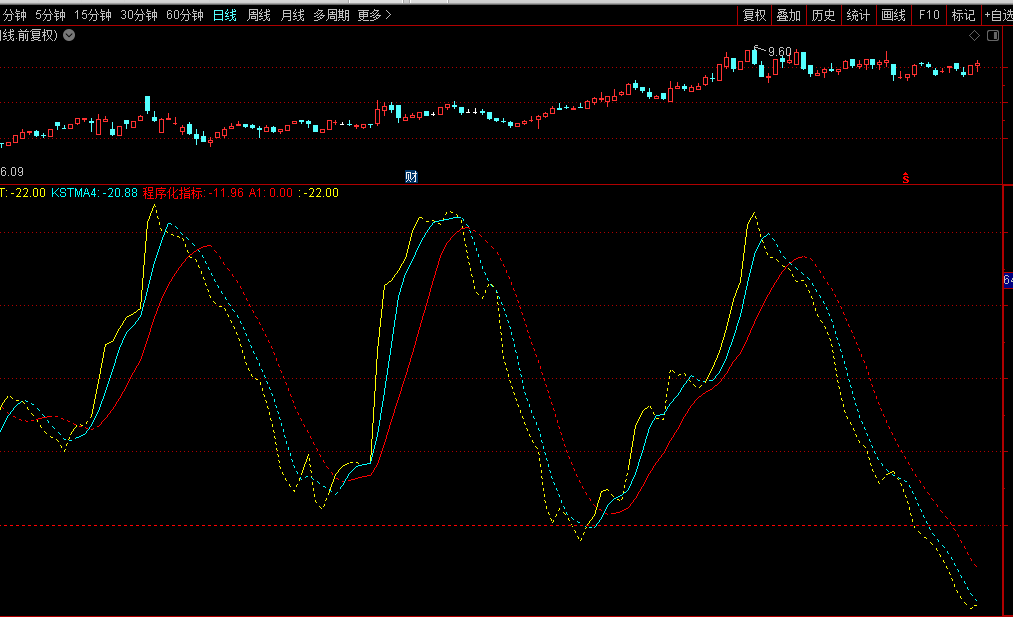Click the diamond marker icon above the chart

tap(974, 36)
